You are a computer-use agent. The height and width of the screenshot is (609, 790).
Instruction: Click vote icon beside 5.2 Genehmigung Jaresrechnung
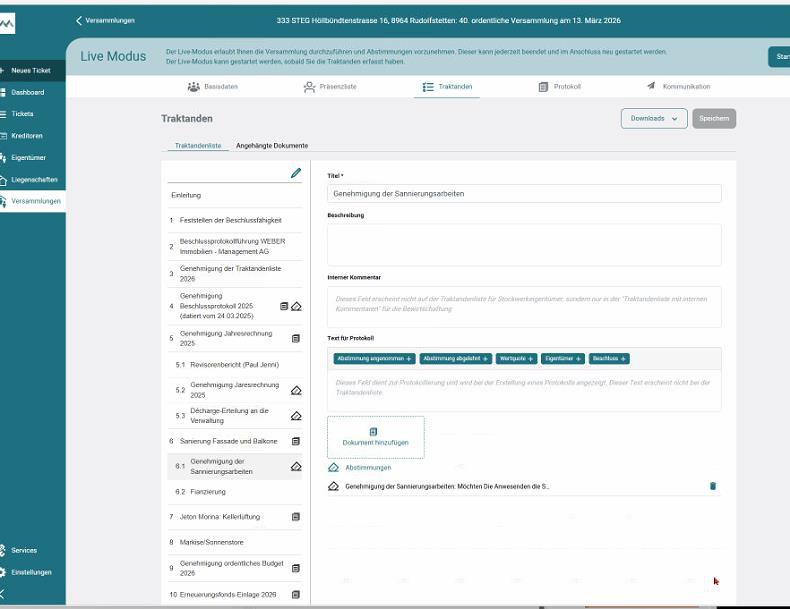tap(296, 390)
